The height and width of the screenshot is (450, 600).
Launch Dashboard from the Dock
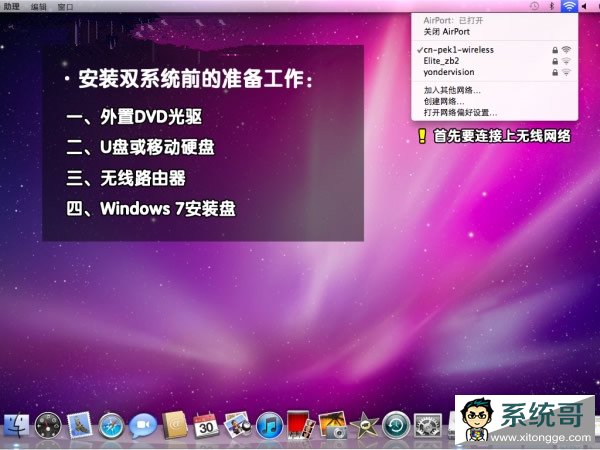click(x=48, y=426)
